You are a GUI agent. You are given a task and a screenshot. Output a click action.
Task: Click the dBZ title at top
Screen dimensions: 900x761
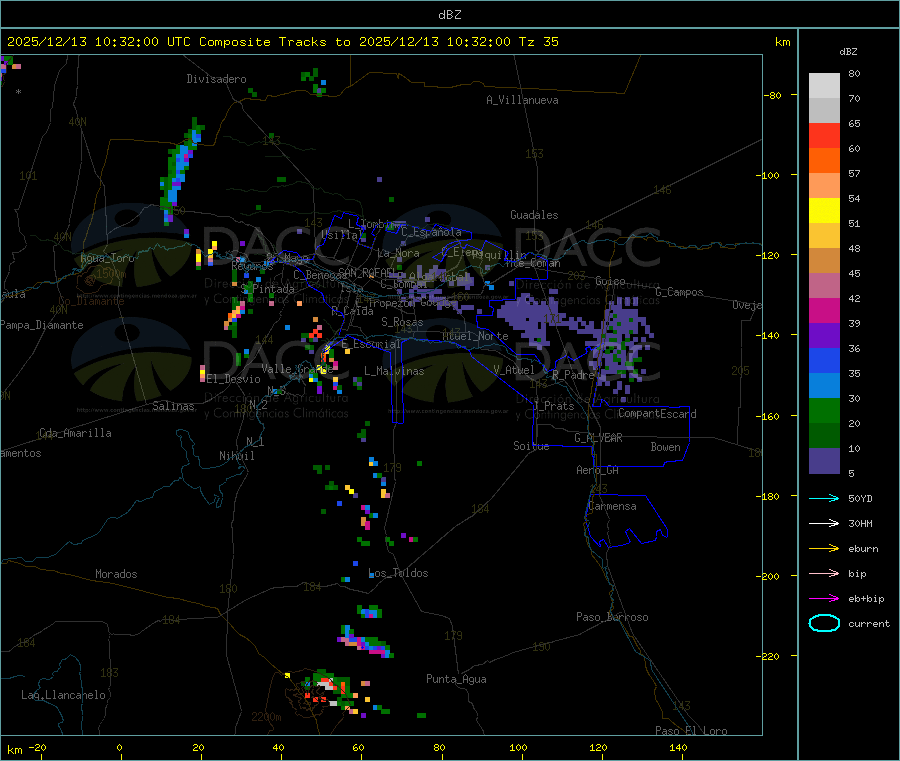coord(449,15)
